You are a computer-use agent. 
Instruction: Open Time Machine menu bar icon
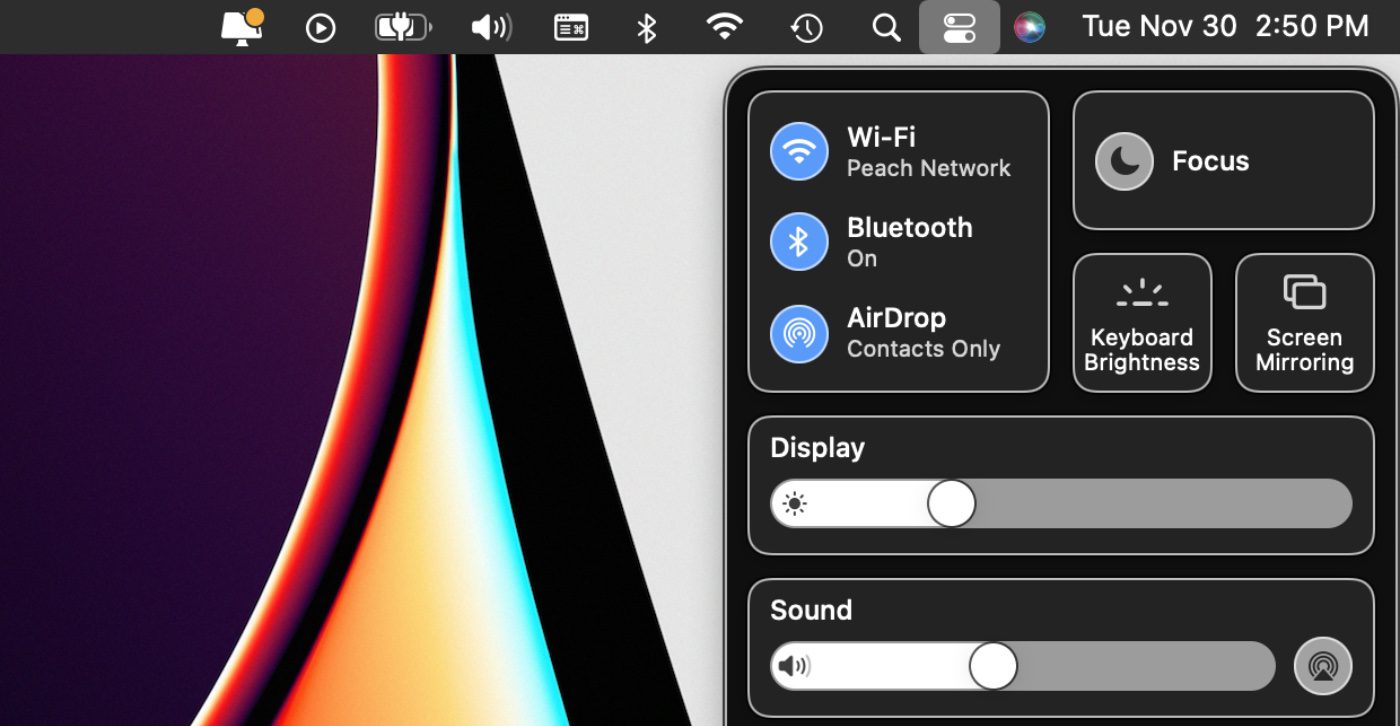pyautogui.click(x=806, y=27)
